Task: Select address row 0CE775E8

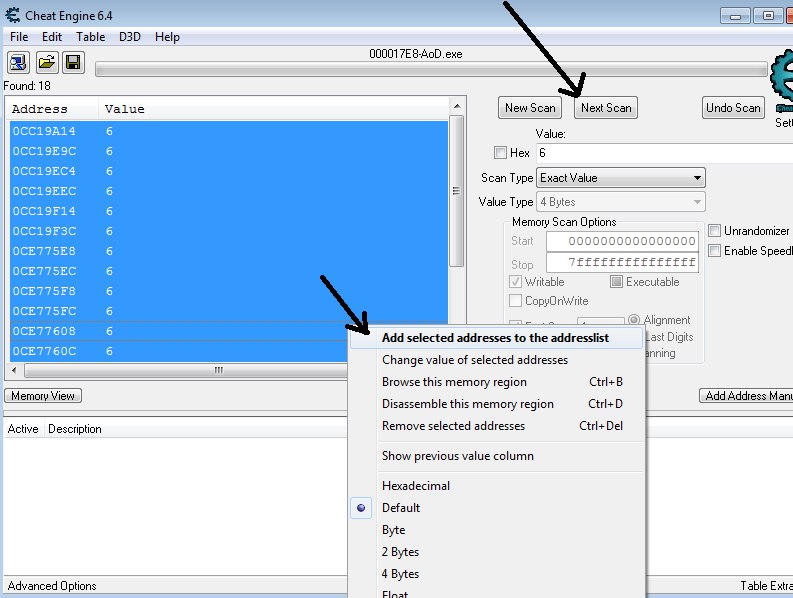Action: pos(229,251)
